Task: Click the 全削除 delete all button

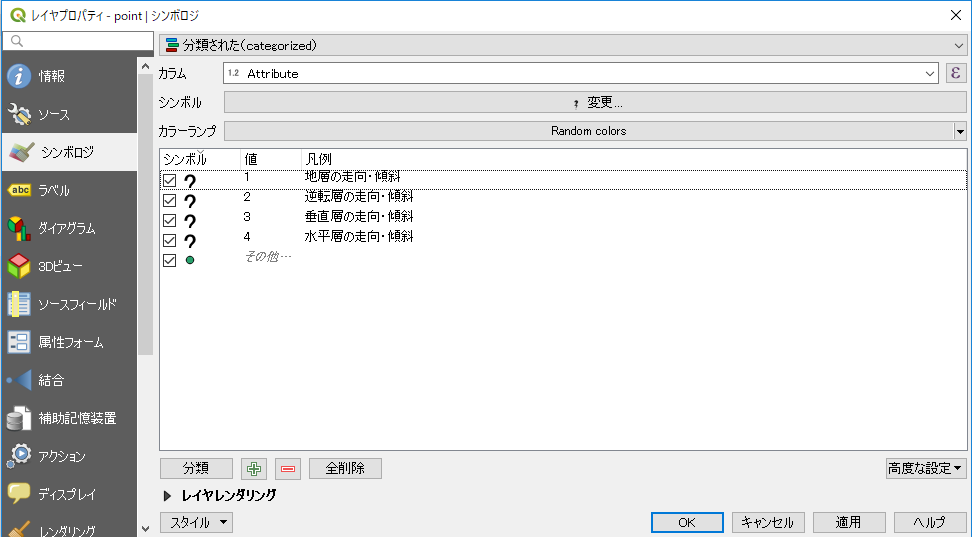Action: coord(345,469)
